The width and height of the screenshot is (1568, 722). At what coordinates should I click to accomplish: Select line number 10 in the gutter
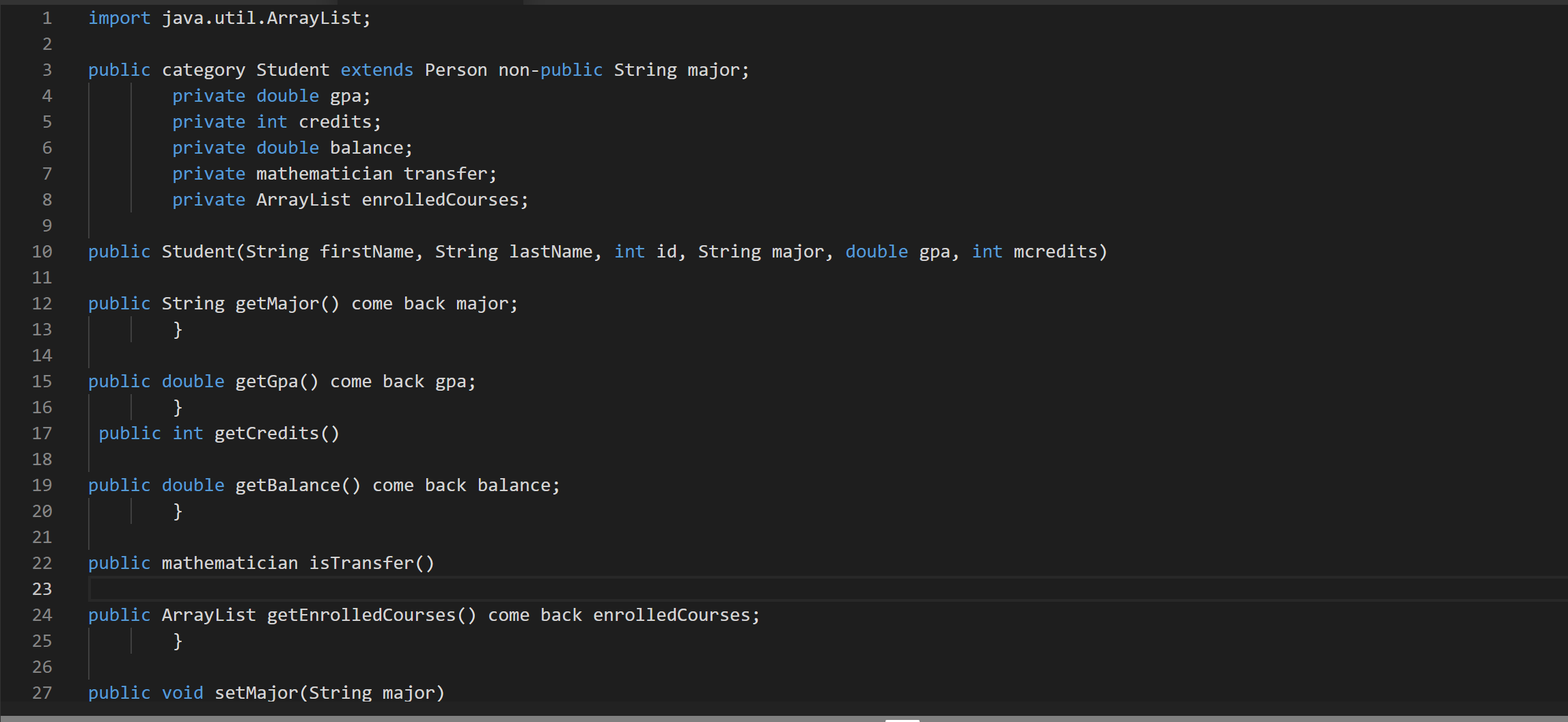(42, 251)
